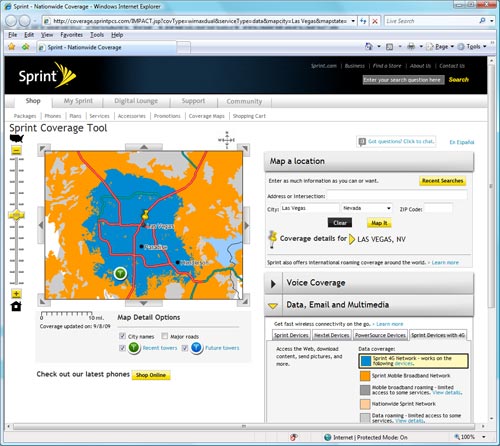Viewport: 500px width, 446px height.
Task: Pan map southwest with the corner arrow
Action: pos(43,301)
